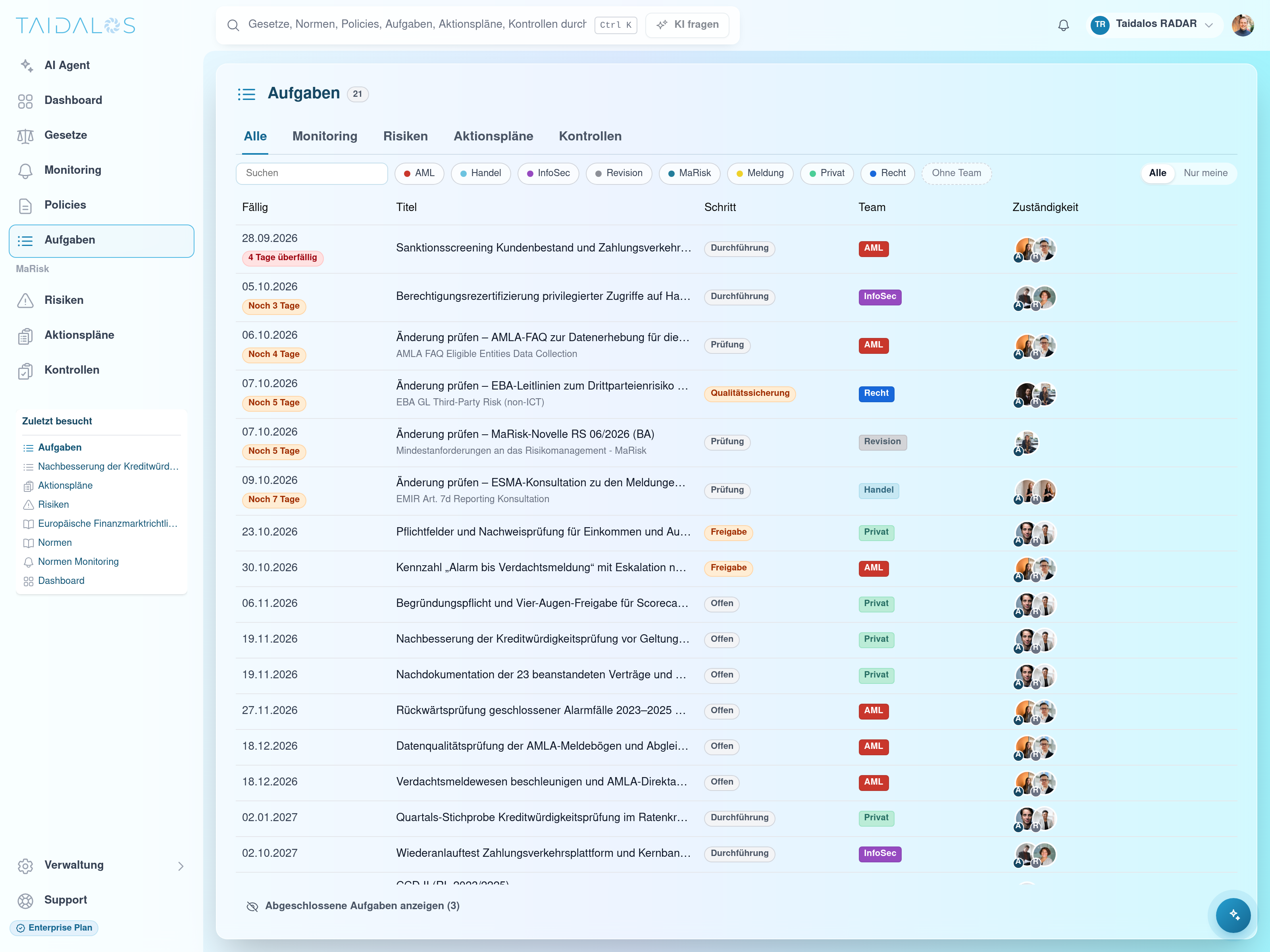Click the Suchen task search field

pyautogui.click(x=312, y=173)
